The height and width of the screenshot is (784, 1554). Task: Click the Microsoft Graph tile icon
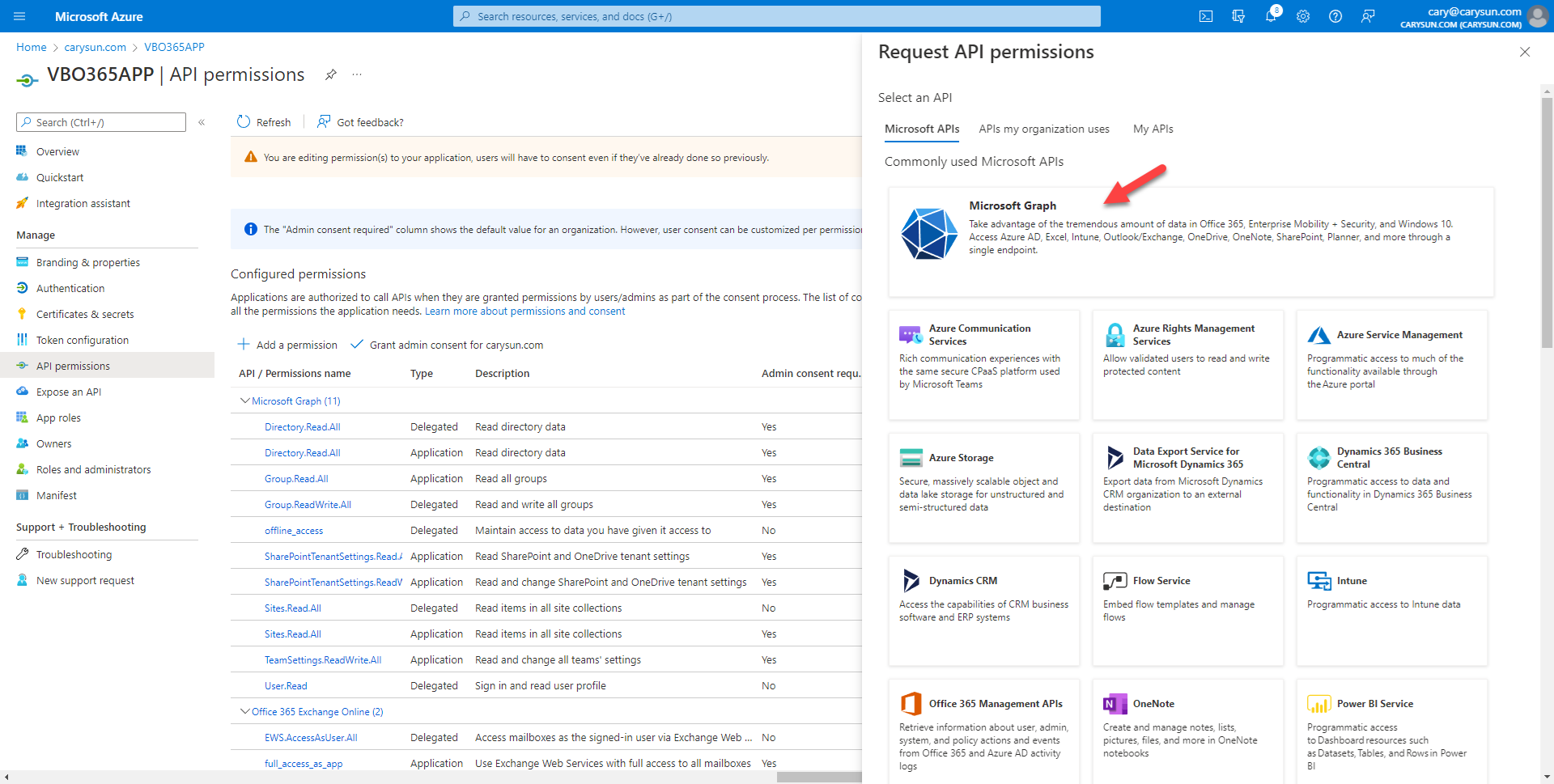[929, 233]
